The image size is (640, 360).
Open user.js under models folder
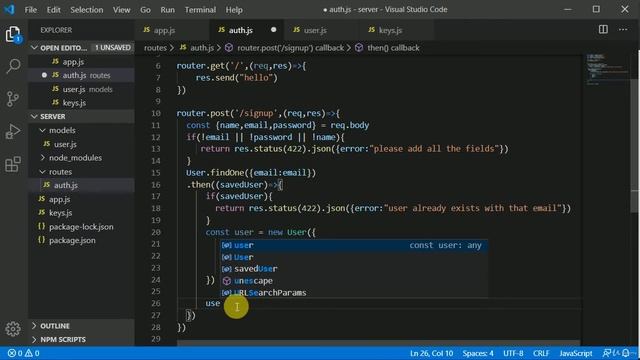point(81,144)
